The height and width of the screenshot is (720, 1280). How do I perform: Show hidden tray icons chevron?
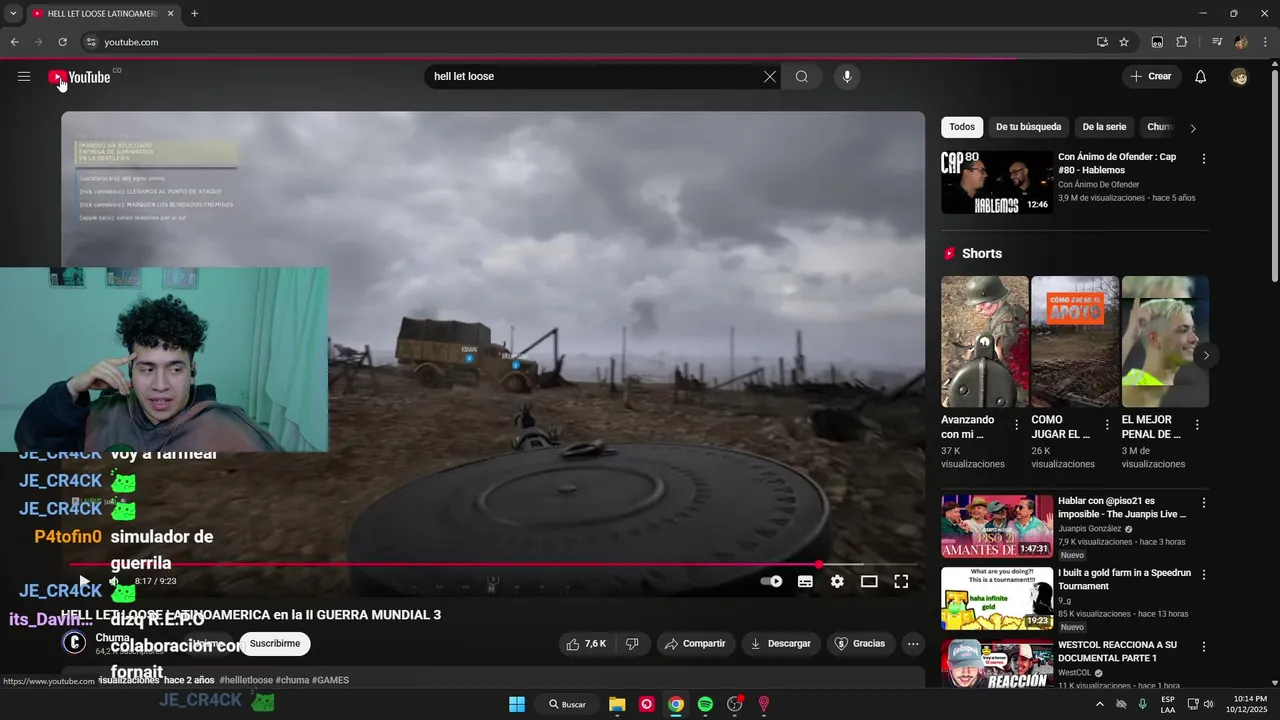pyautogui.click(x=1100, y=704)
